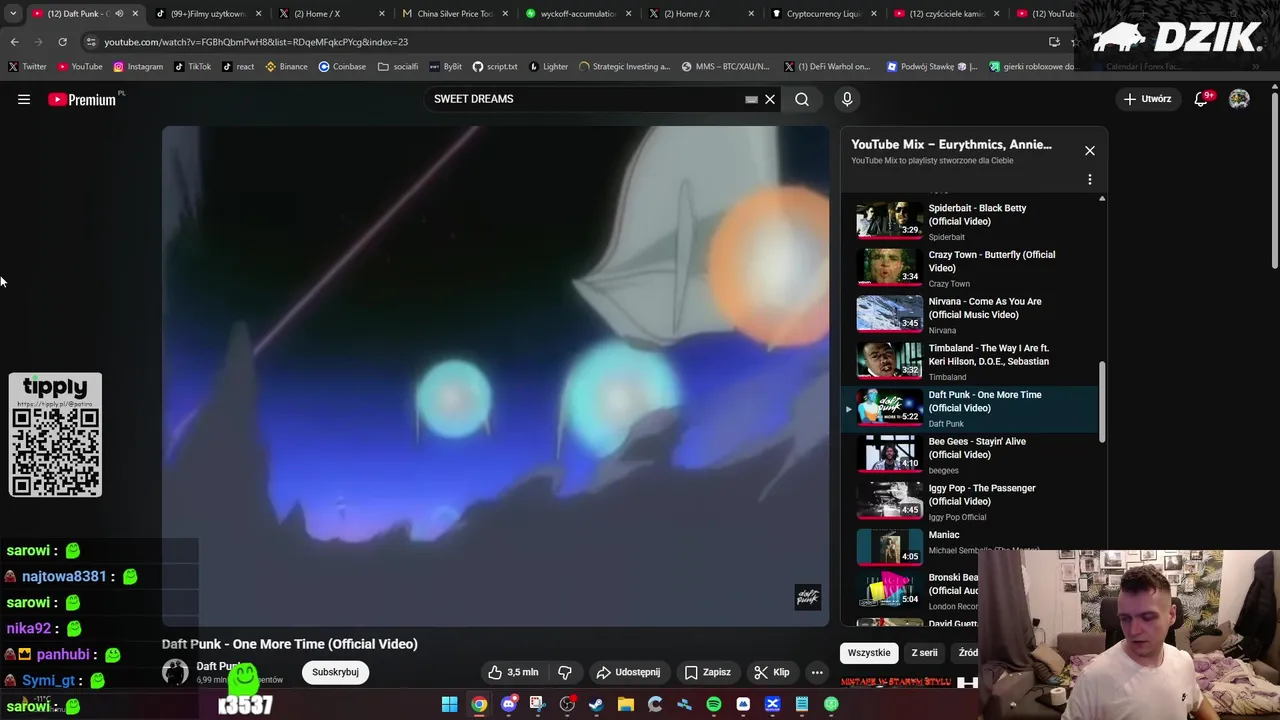Open Discord from the taskbar
Screen dimensions: 1280x720
(508, 704)
